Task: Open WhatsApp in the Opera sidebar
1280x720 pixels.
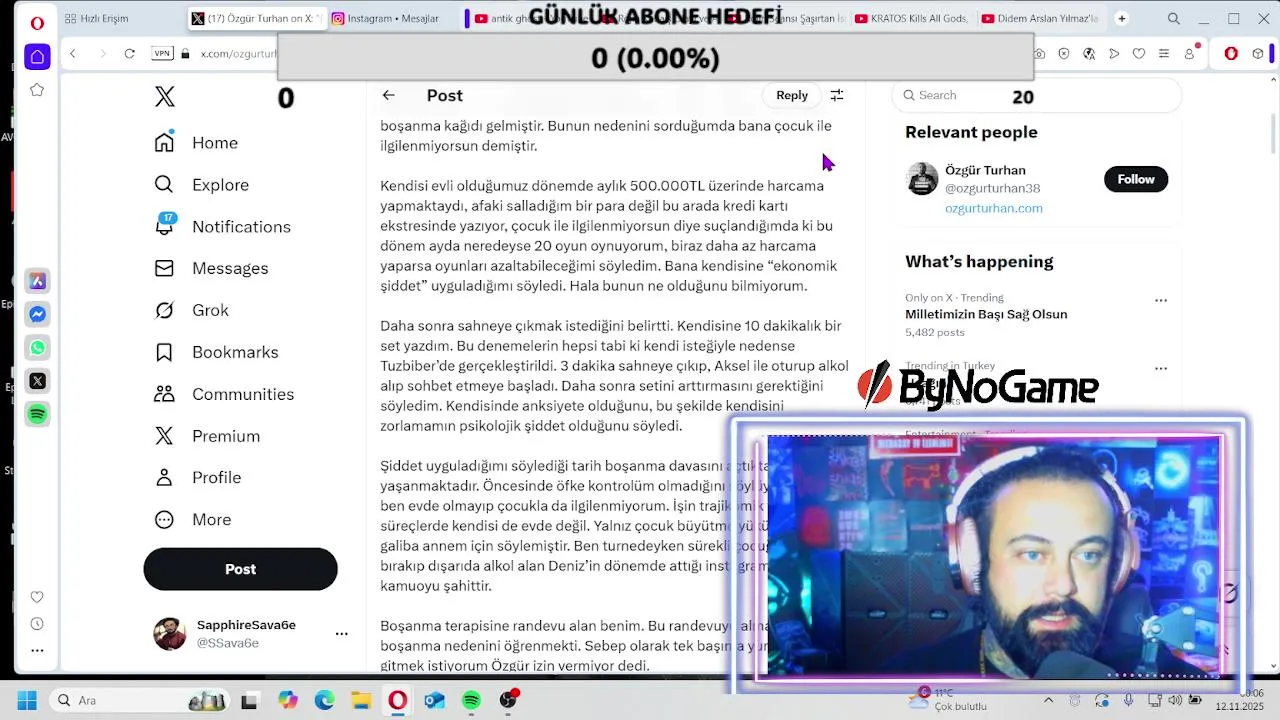Action: point(37,348)
